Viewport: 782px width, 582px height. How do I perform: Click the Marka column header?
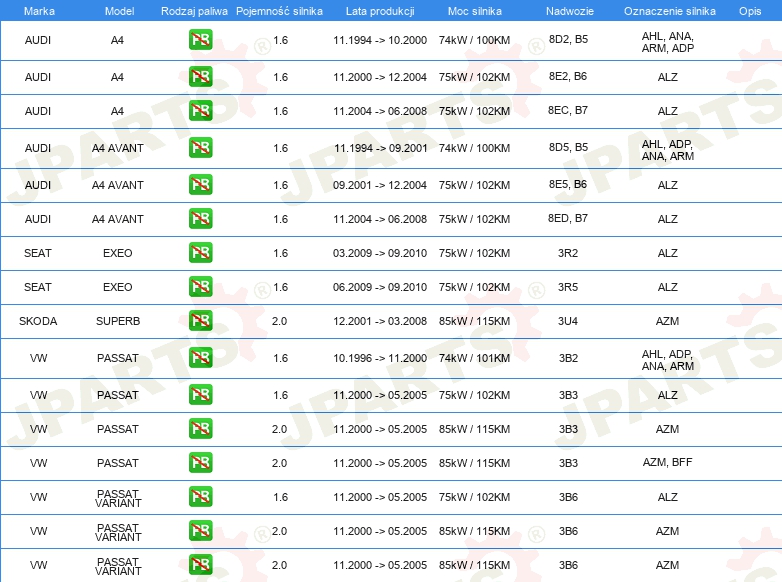coord(39,11)
